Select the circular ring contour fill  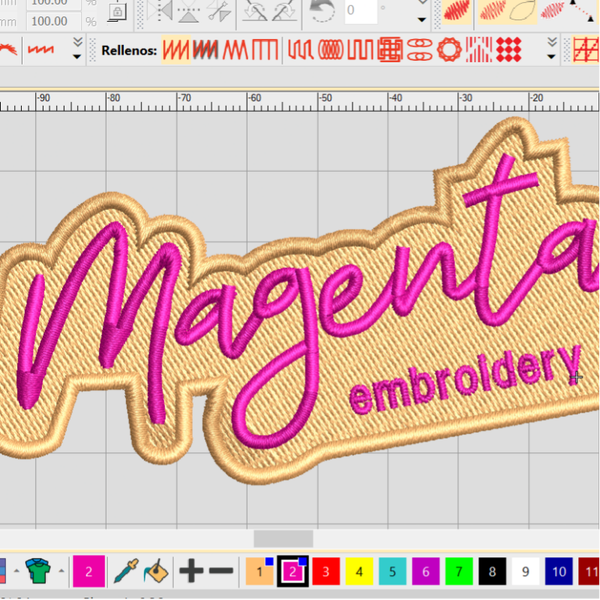pos(449,50)
